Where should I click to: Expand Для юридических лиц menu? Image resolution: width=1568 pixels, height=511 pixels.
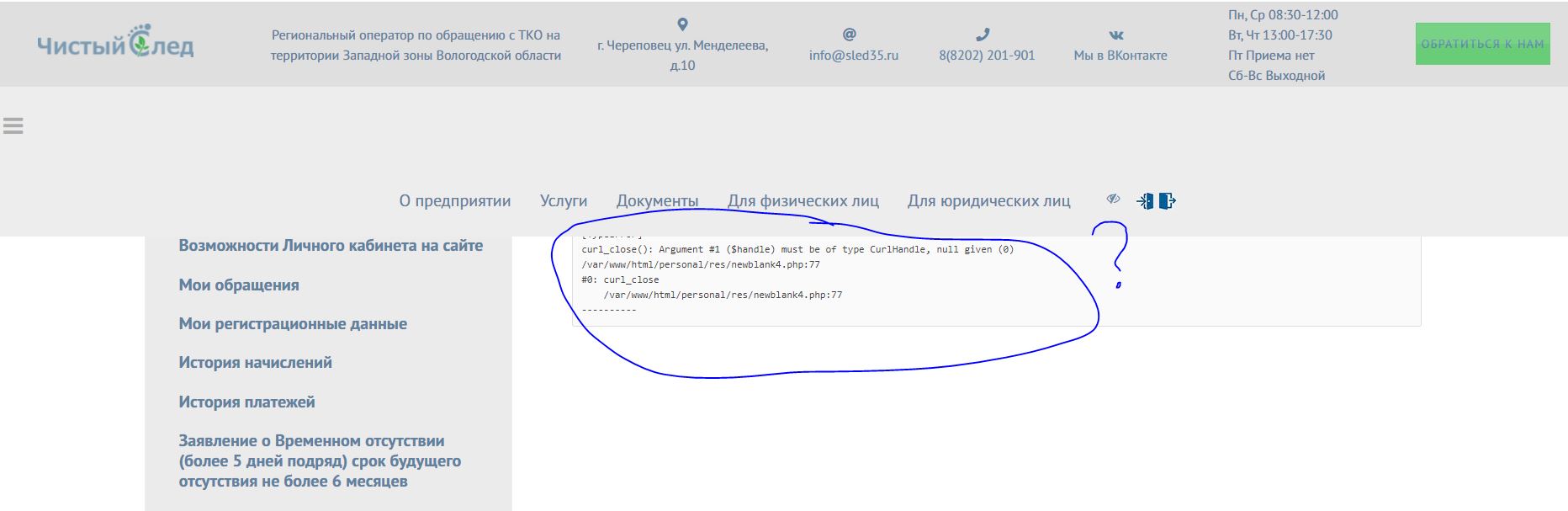coord(988,201)
